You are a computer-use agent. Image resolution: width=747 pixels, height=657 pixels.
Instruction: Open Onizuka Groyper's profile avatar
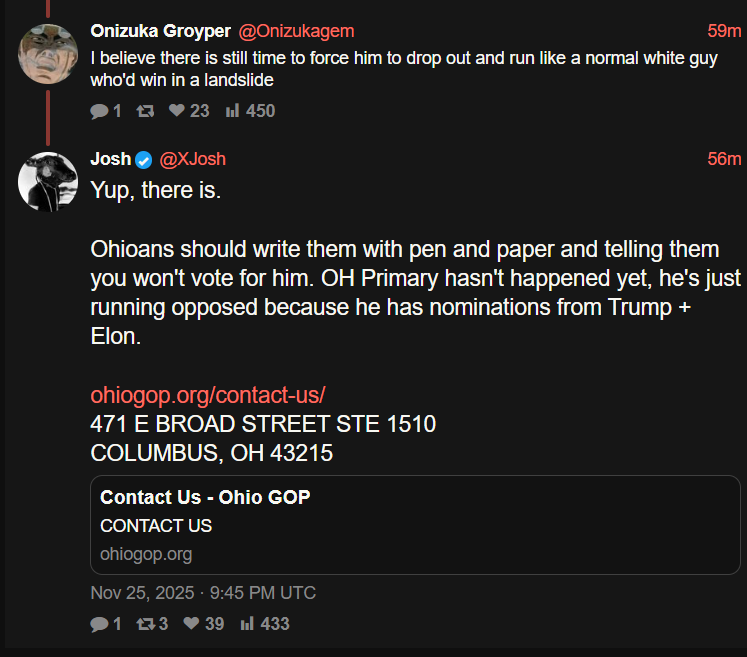48,54
